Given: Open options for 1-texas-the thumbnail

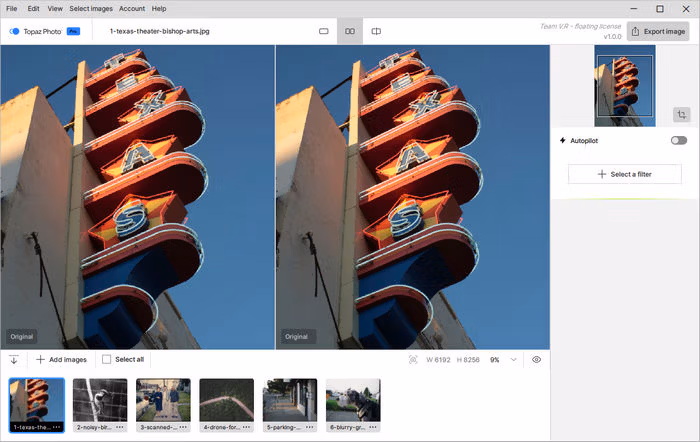Looking at the screenshot, I should pos(56,427).
